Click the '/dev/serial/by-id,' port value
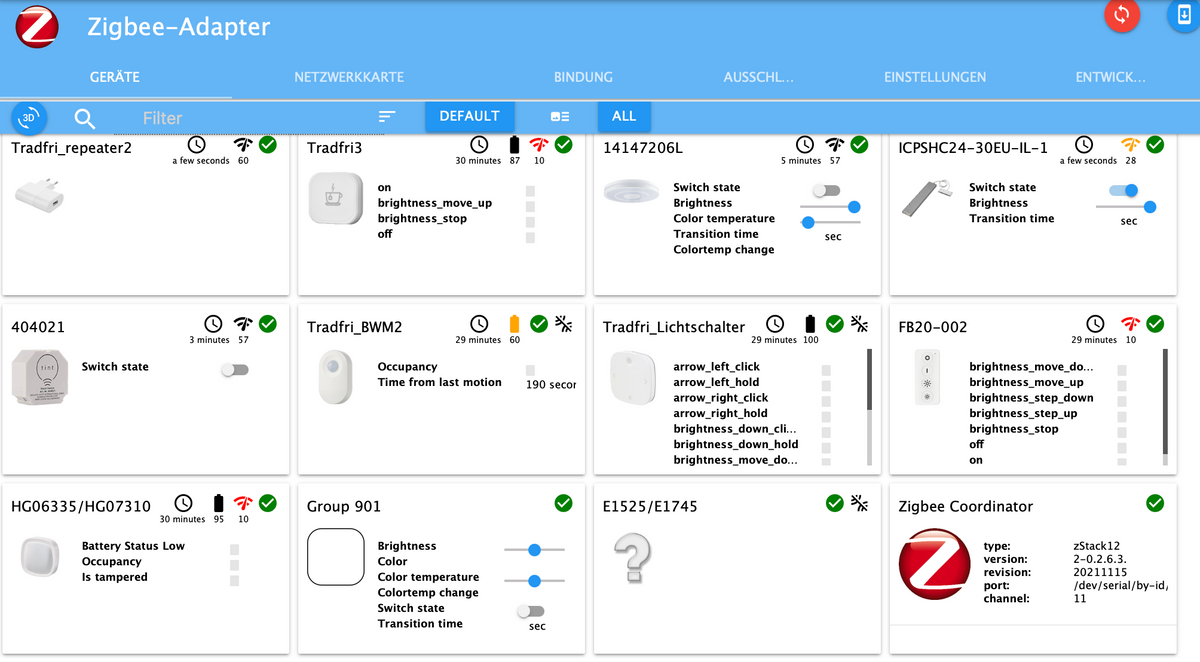1200x662 pixels. 1120,585
